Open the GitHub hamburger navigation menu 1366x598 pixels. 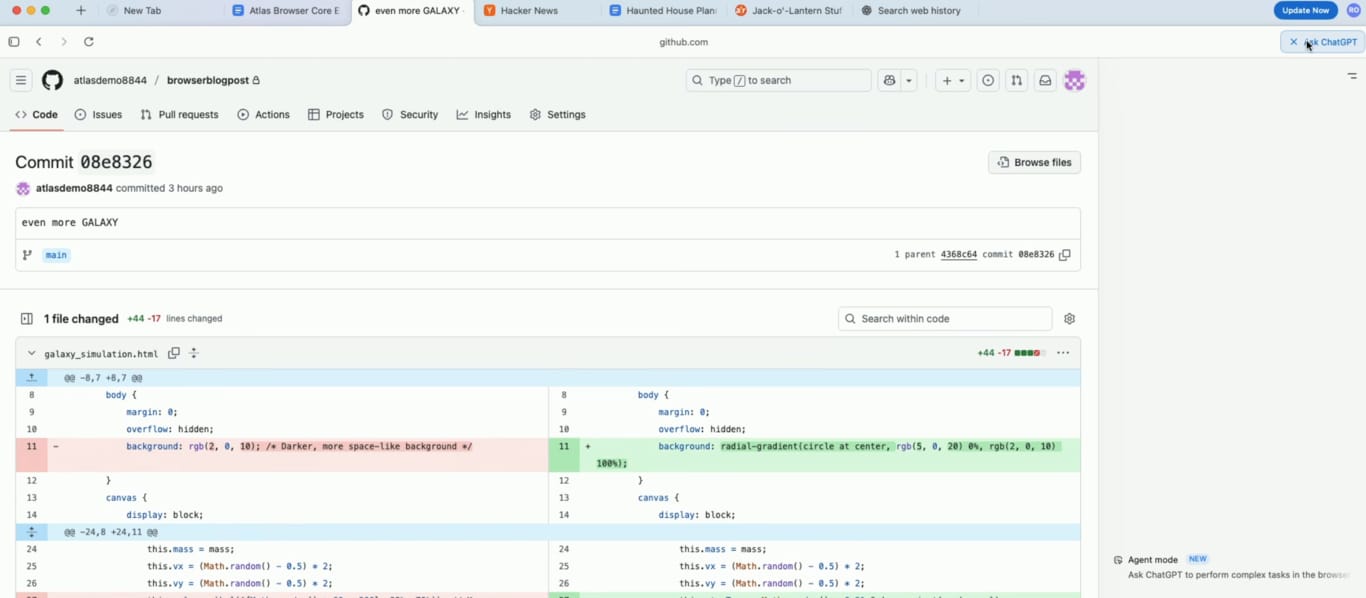(20, 80)
